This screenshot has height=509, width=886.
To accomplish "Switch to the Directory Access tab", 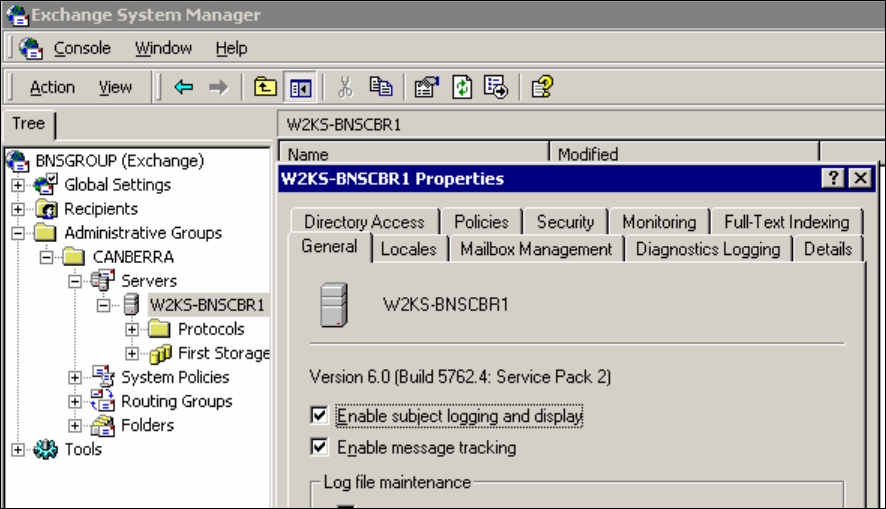I will [x=364, y=222].
